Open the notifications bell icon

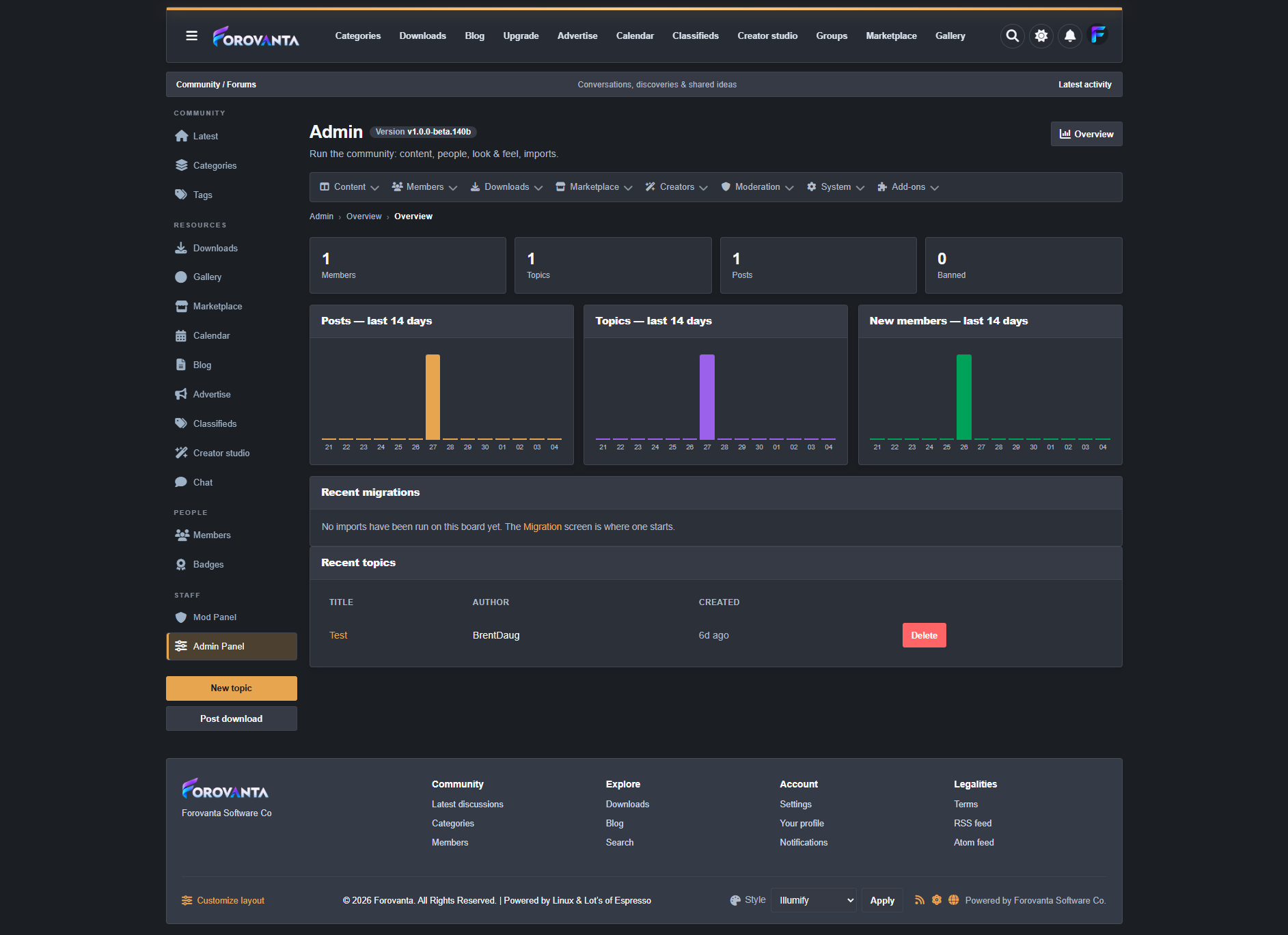point(1070,36)
